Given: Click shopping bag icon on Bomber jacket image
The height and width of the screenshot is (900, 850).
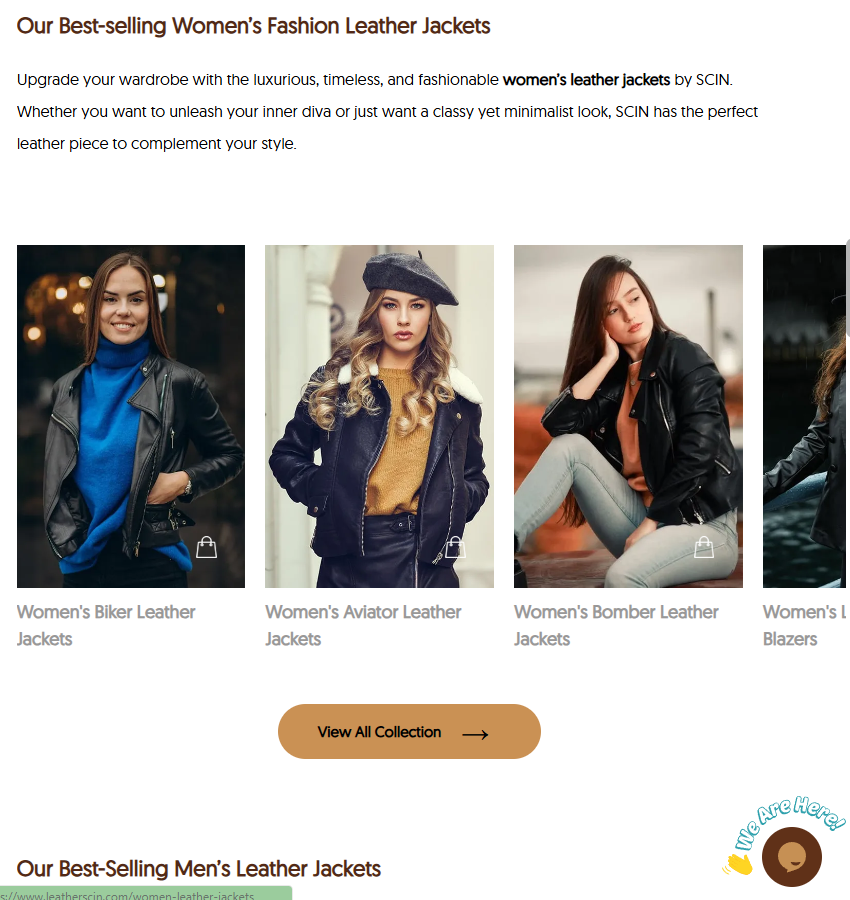Looking at the screenshot, I should pyautogui.click(x=704, y=547).
